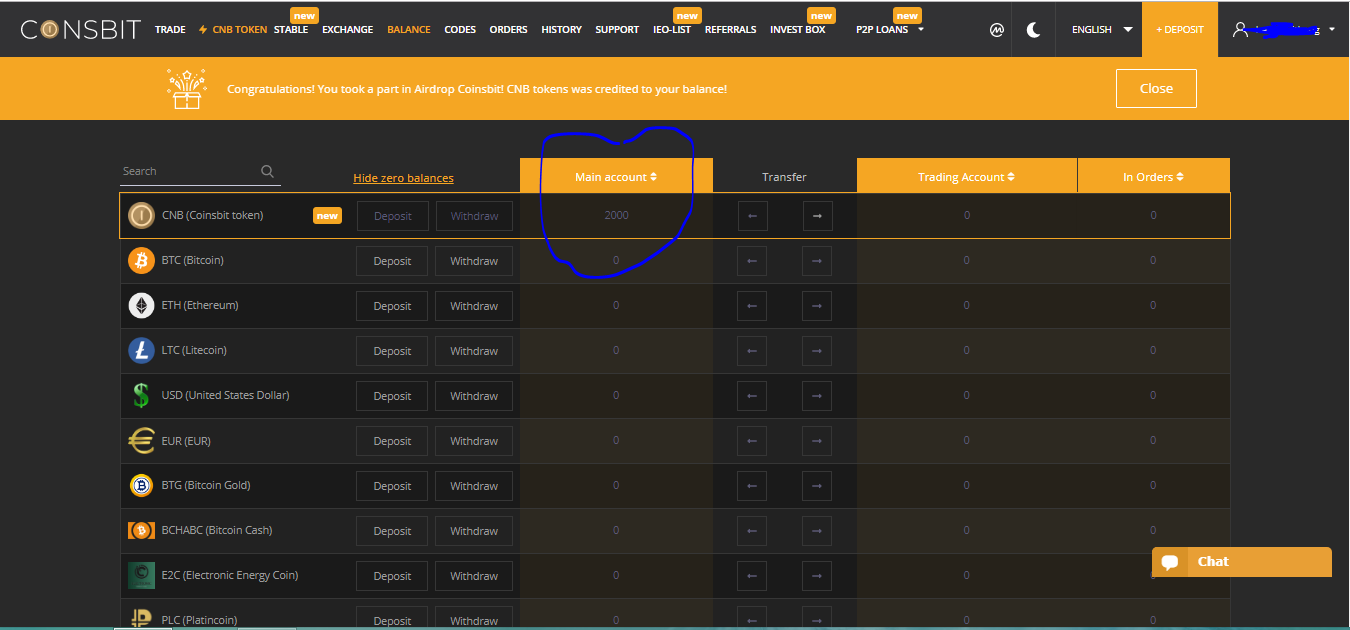
Task: Click the Bitcoin Gold coin icon
Action: click(141, 485)
